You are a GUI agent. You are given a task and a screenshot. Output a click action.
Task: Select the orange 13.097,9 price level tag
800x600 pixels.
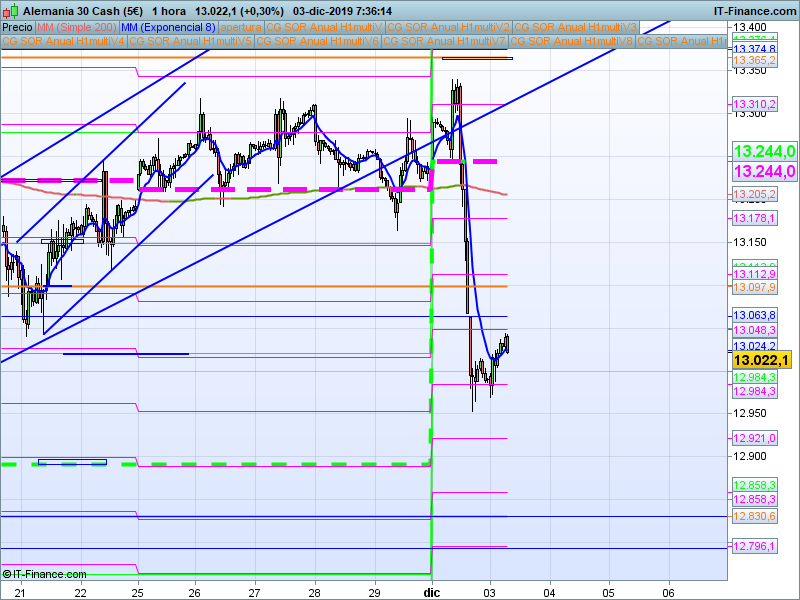(754, 287)
